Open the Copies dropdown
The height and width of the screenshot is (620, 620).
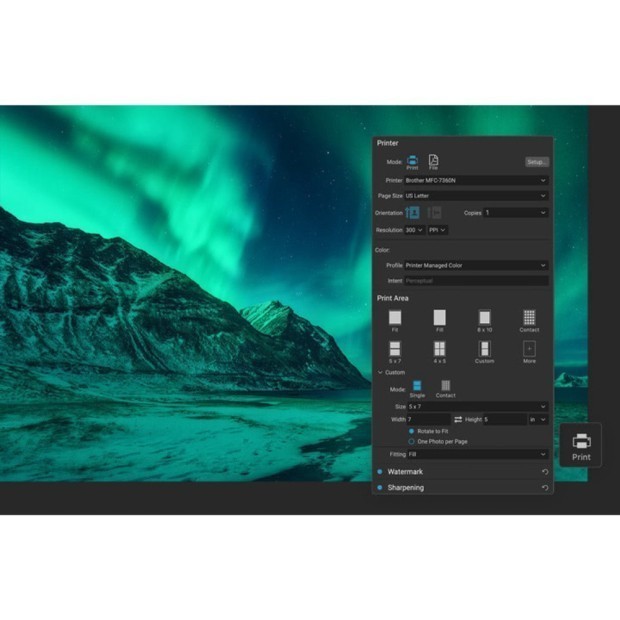point(516,213)
